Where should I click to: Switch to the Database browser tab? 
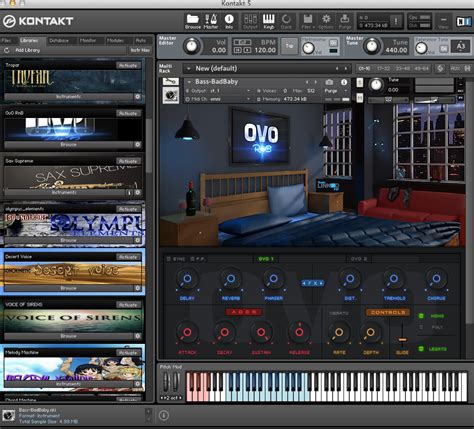59,41
